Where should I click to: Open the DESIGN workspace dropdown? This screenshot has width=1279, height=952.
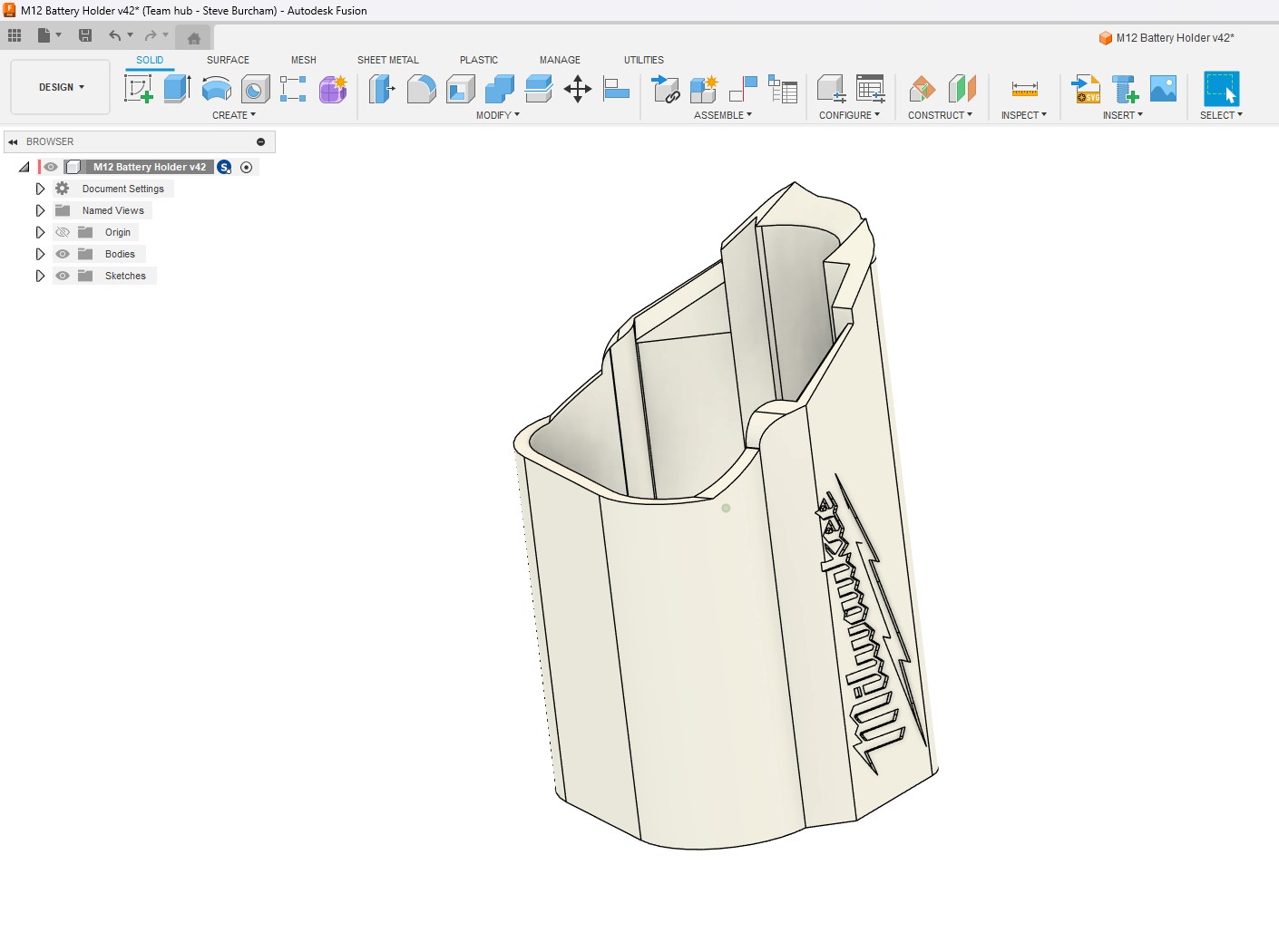61,87
